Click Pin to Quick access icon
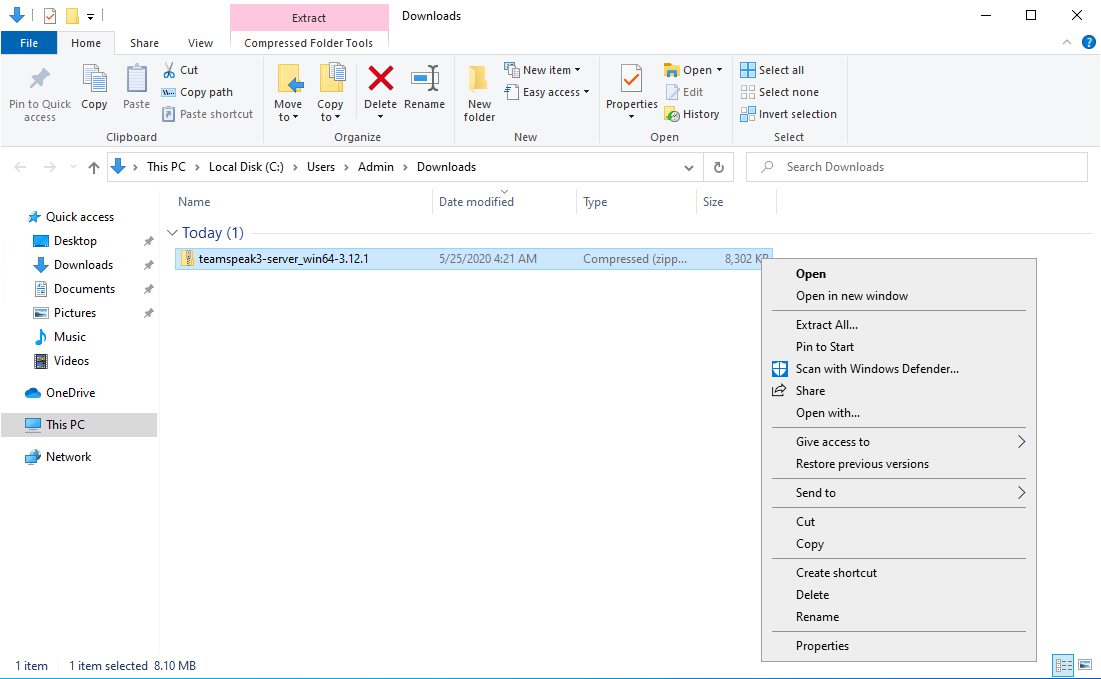The width and height of the screenshot is (1101, 679). 40,79
